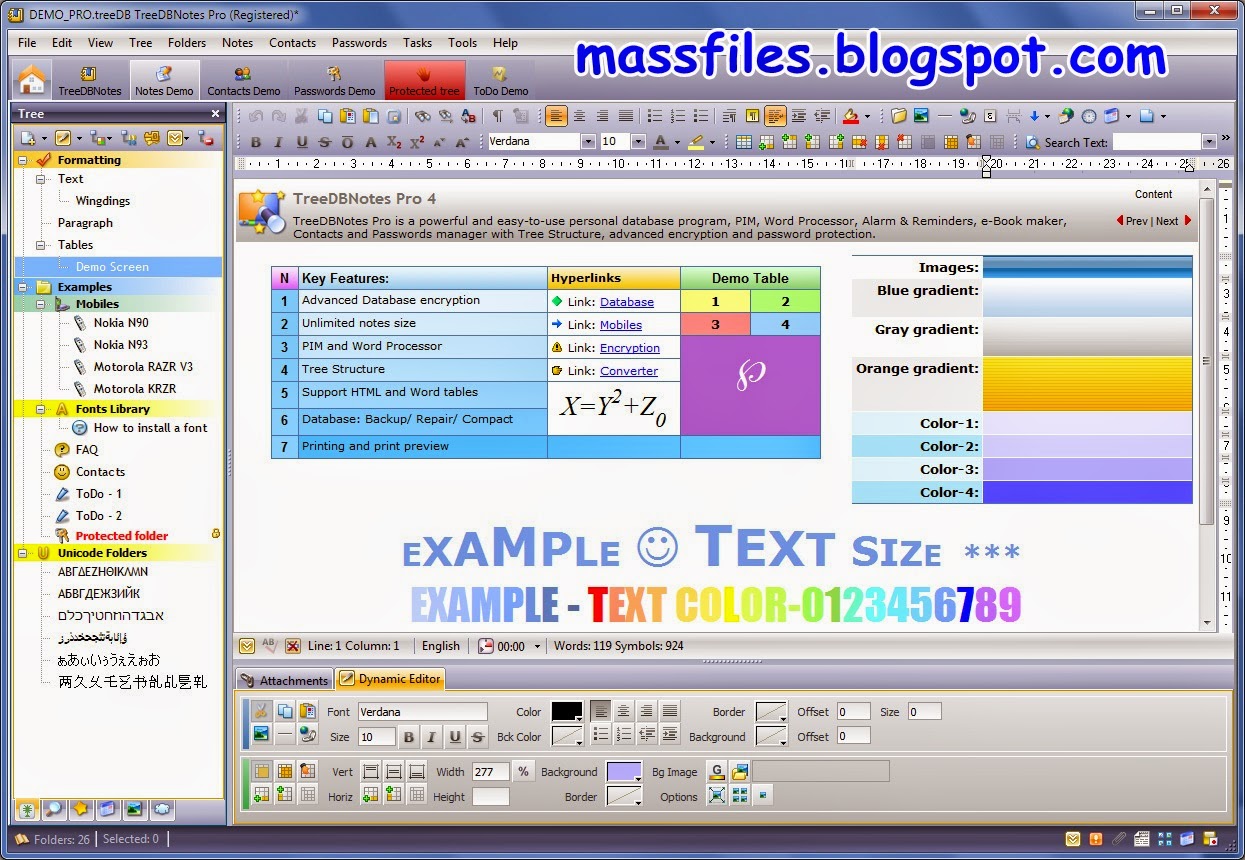Toggle Underline in the format toolbar

coord(302,142)
